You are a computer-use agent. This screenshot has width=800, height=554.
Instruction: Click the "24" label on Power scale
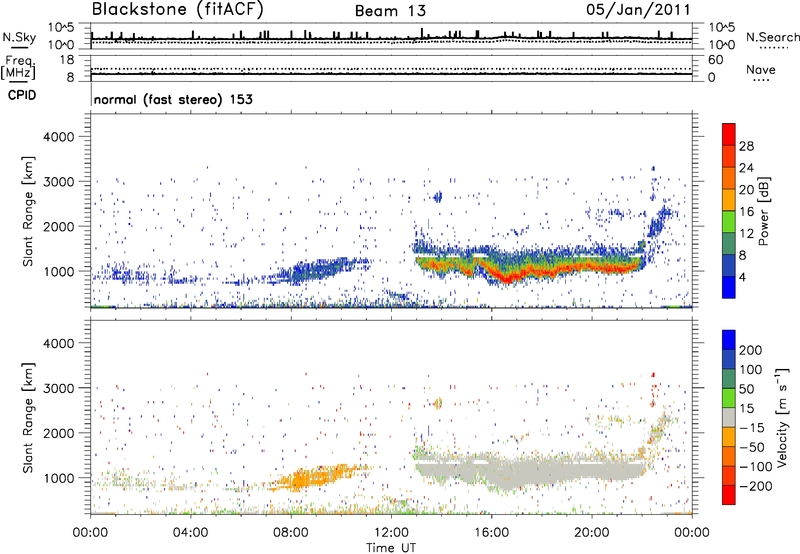pos(746,168)
